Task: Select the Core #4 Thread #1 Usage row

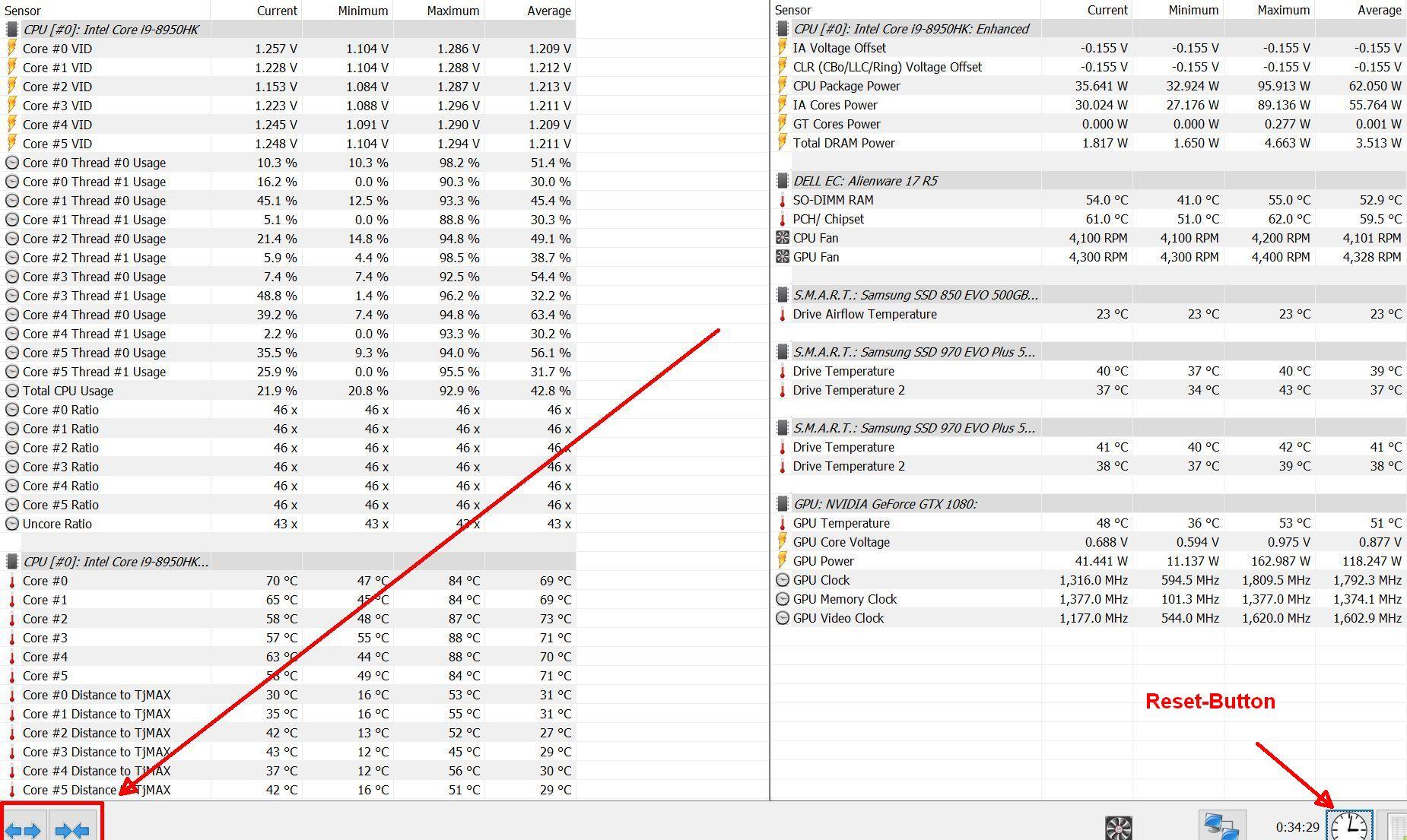Action: tap(289, 334)
